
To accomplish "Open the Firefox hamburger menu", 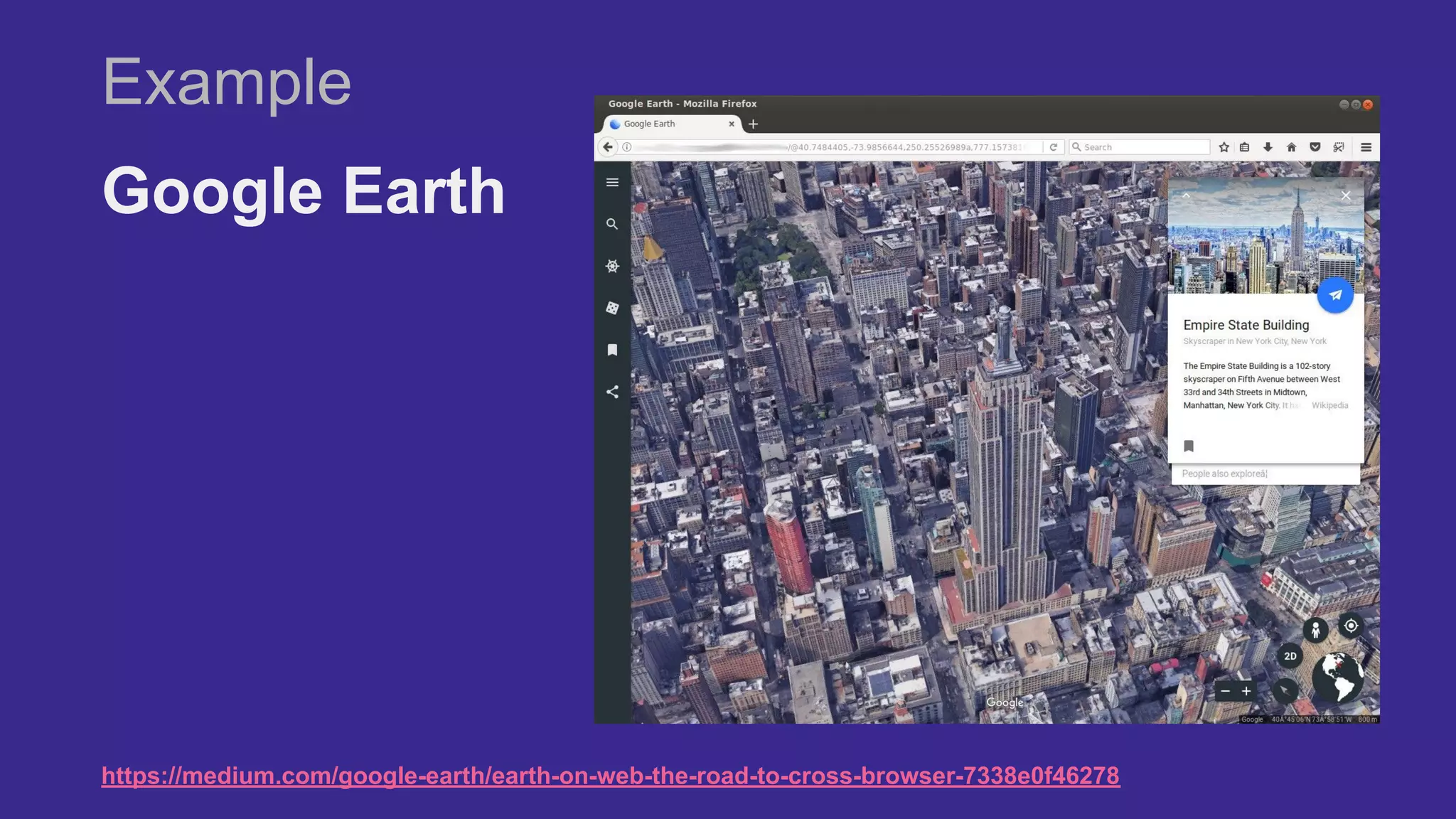I will pos(1366,147).
